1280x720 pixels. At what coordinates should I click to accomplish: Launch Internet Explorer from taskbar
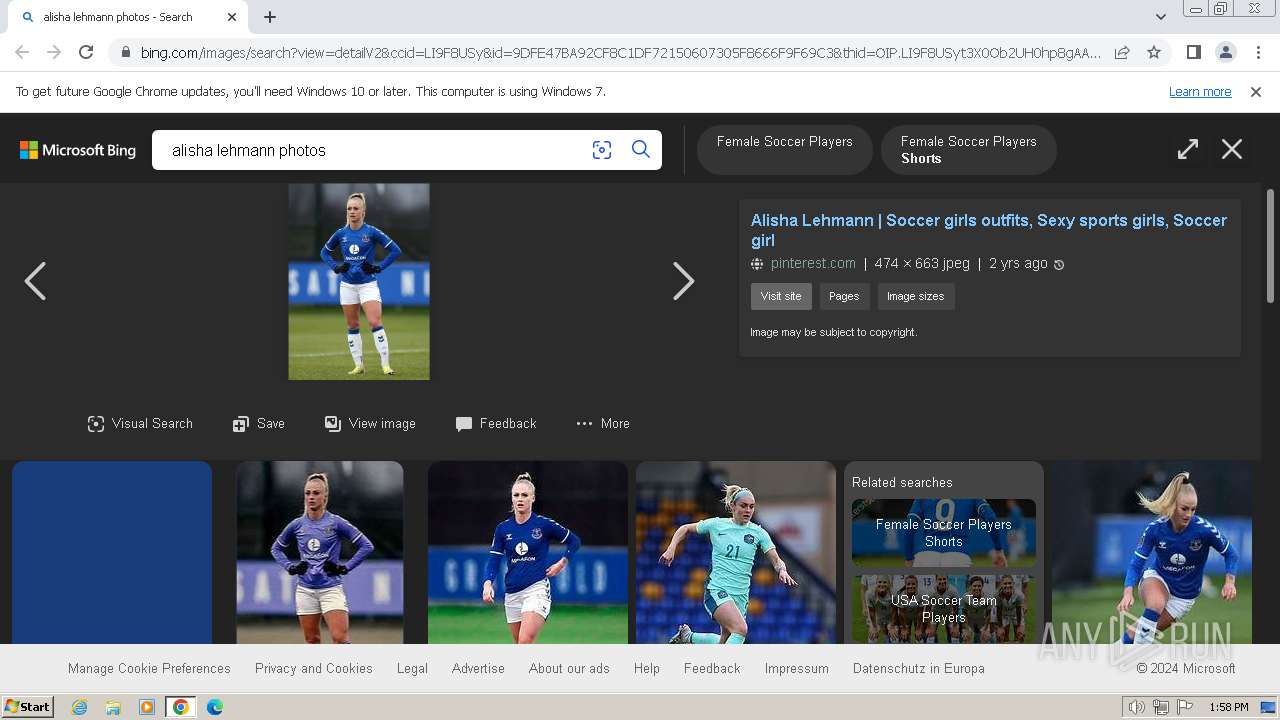tap(80, 707)
